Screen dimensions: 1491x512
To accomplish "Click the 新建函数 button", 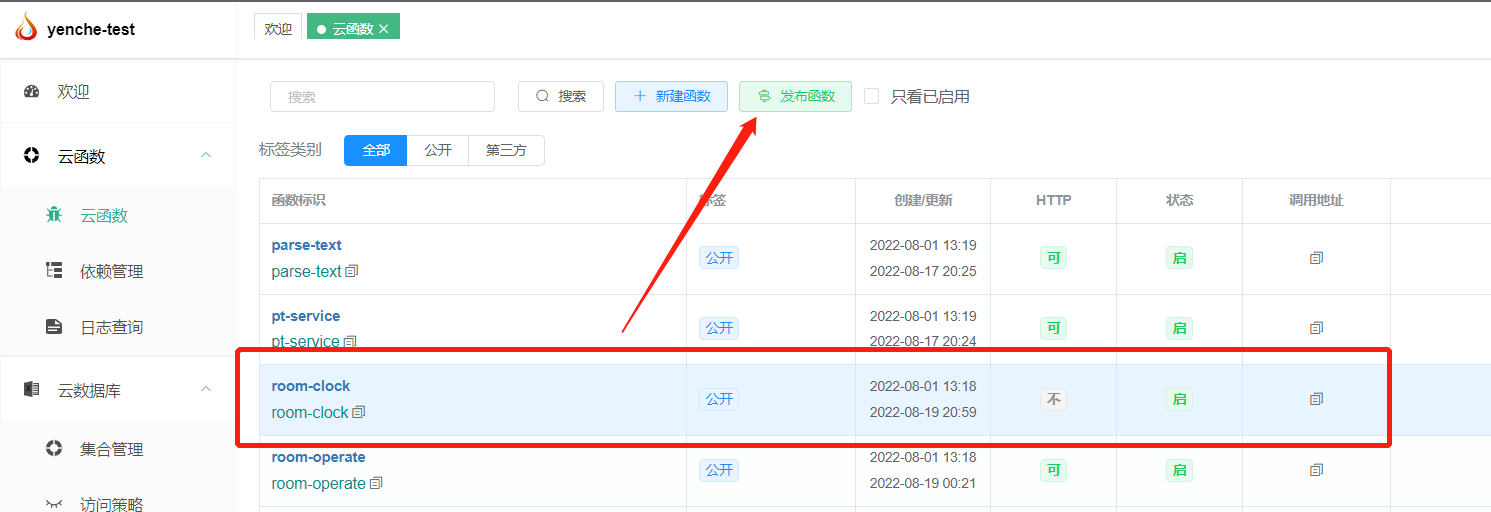I will tap(671, 96).
